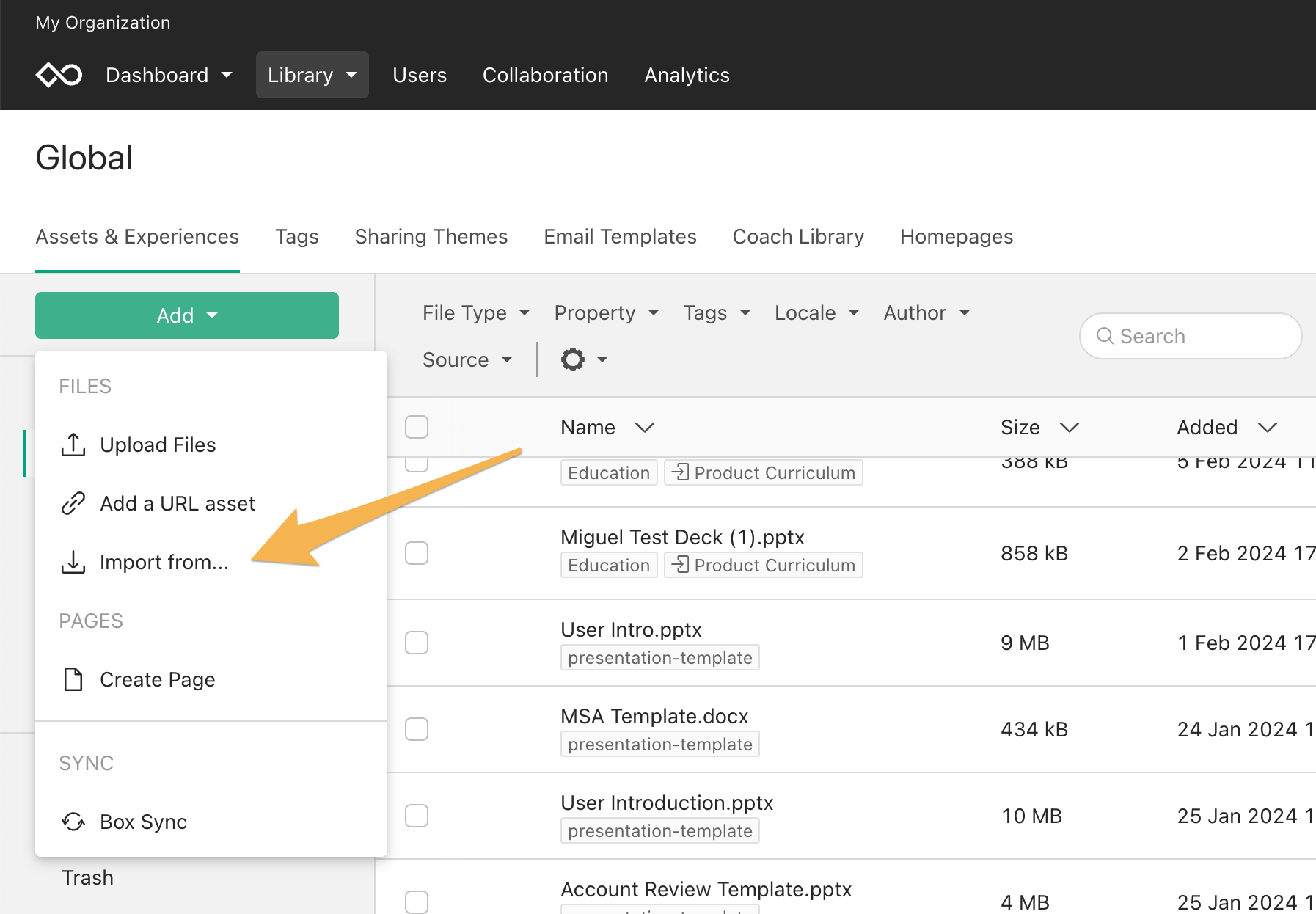1316x914 pixels.
Task: Open Miguel Test Deck (1).pptx
Action: click(x=682, y=537)
